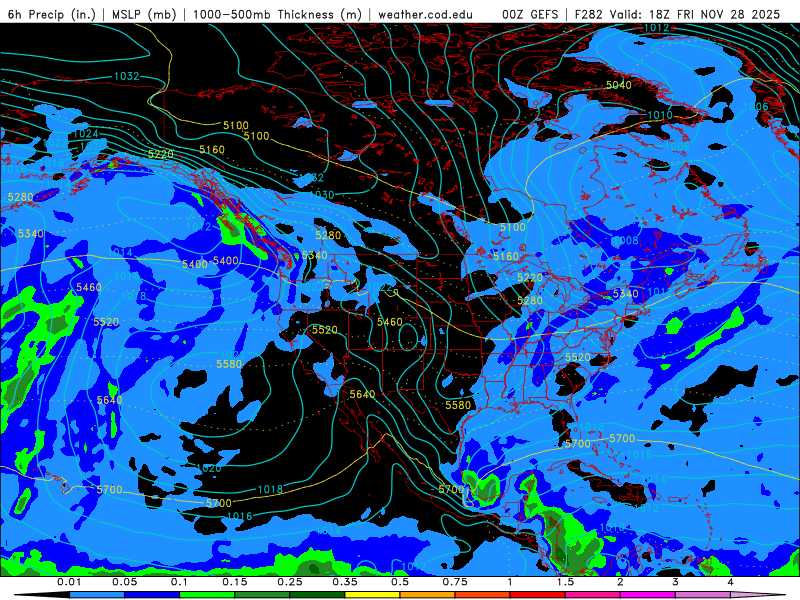
Task: Click the bright green 0.1 precip legend swatch
Action: coord(207,595)
